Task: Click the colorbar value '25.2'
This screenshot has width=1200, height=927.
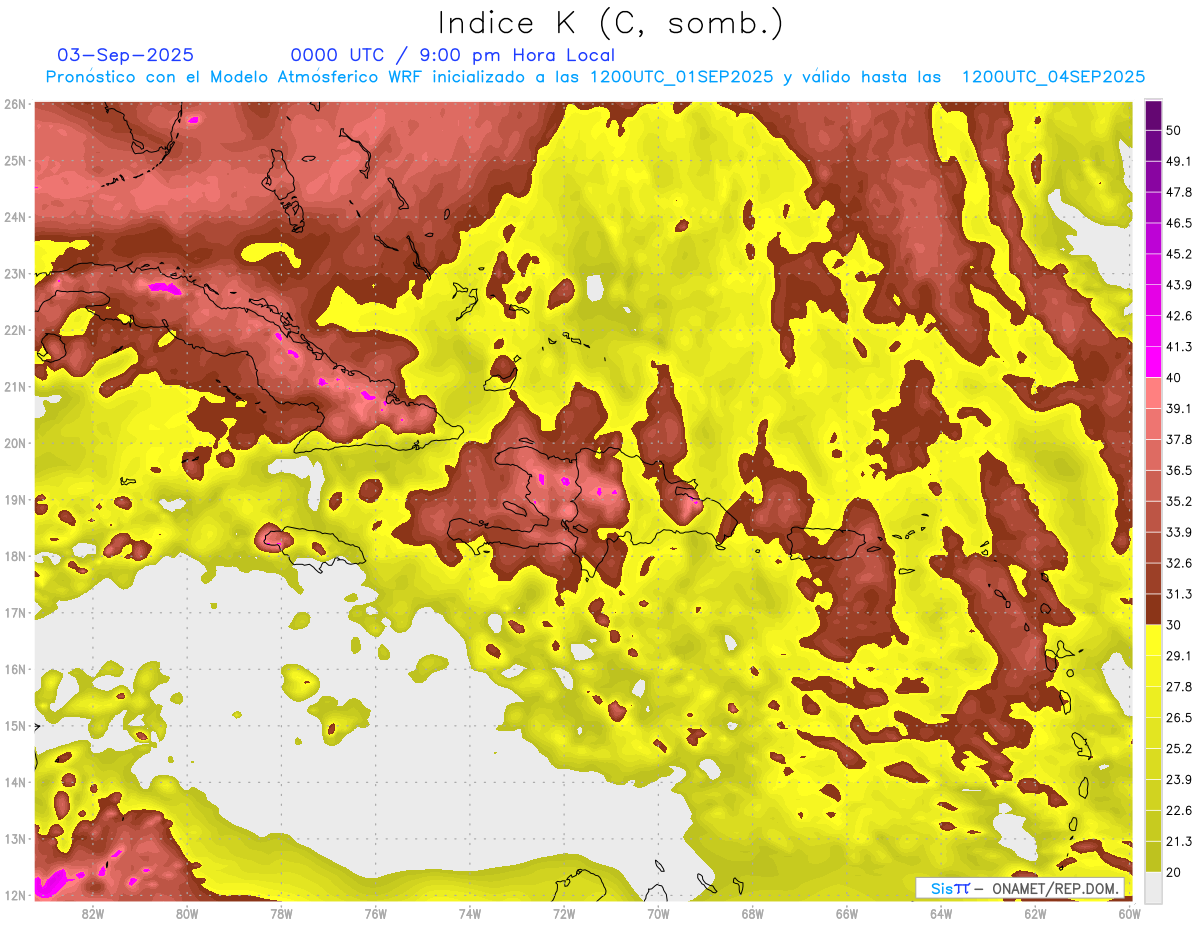Action: coord(1178,748)
